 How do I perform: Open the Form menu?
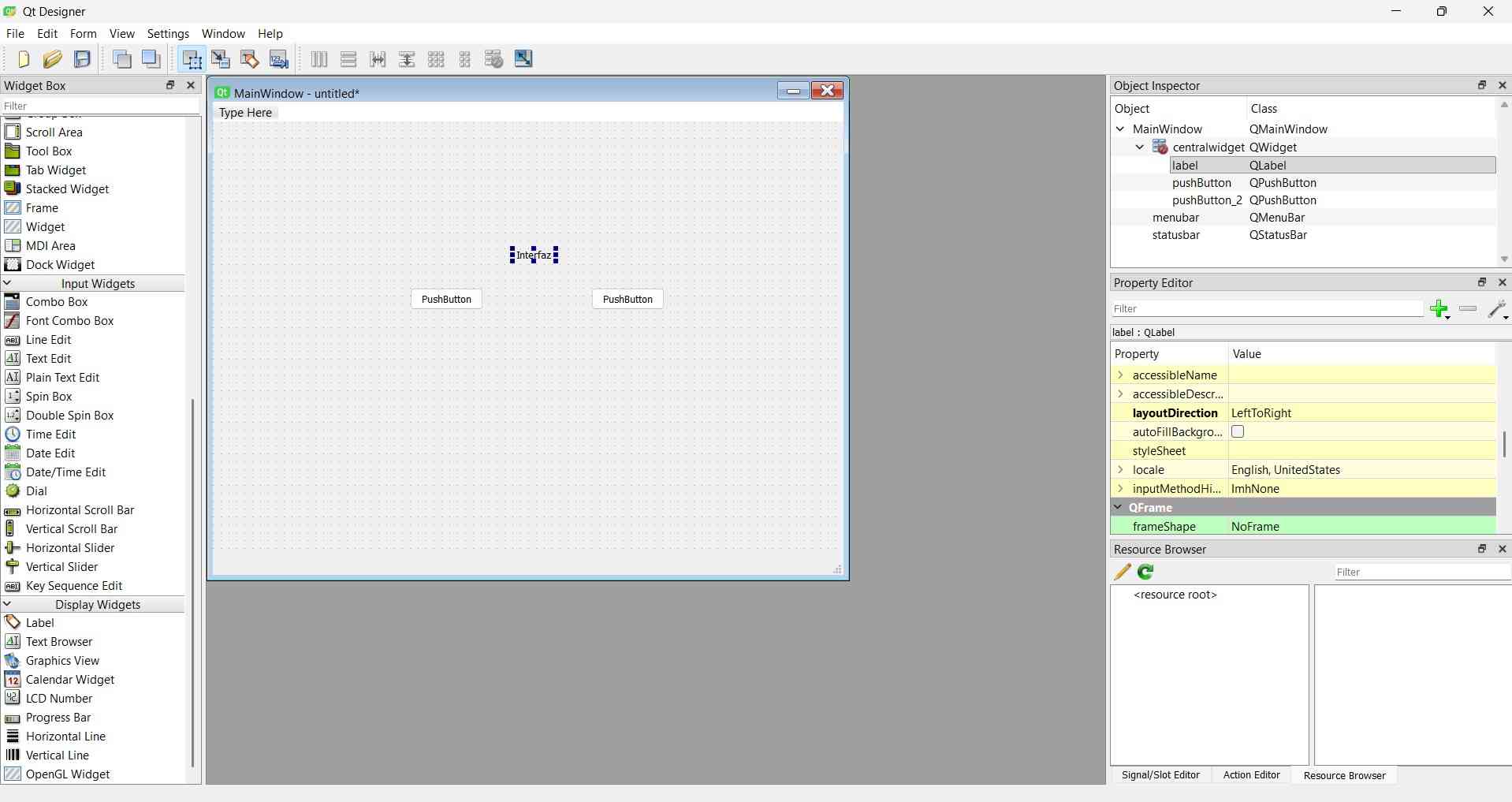click(83, 34)
